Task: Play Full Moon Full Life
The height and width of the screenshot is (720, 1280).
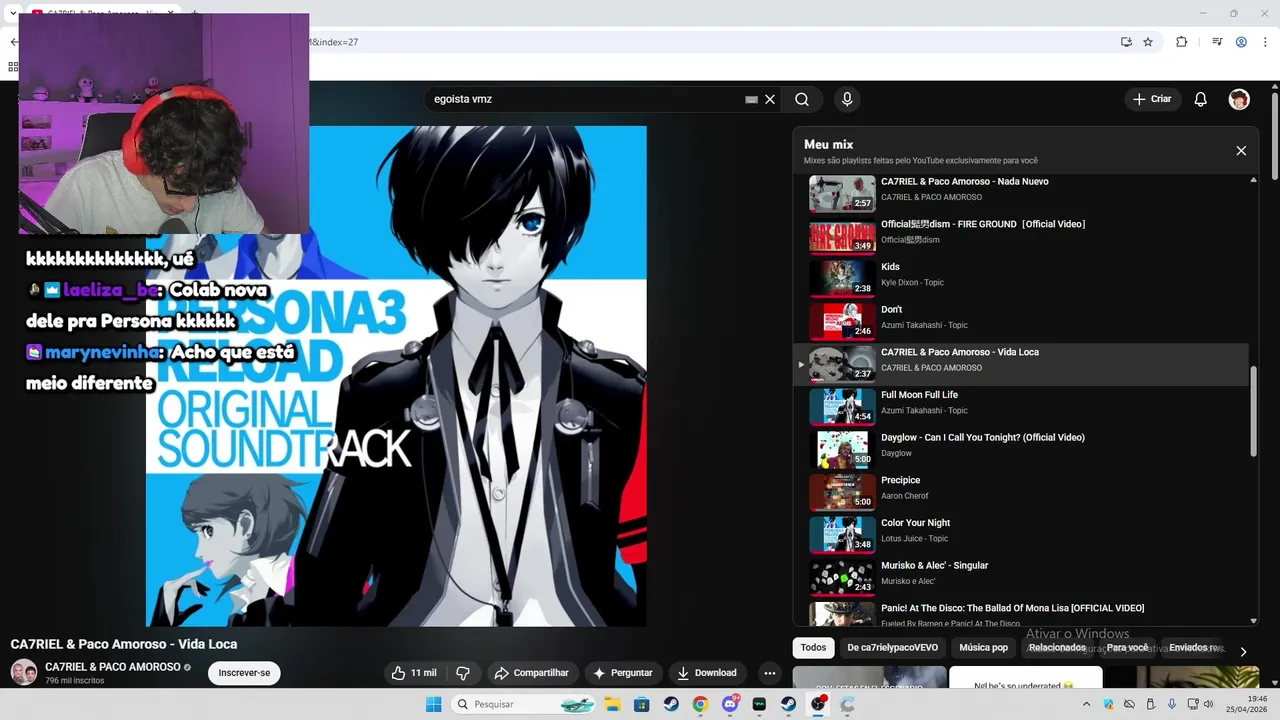Action: (1022, 407)
